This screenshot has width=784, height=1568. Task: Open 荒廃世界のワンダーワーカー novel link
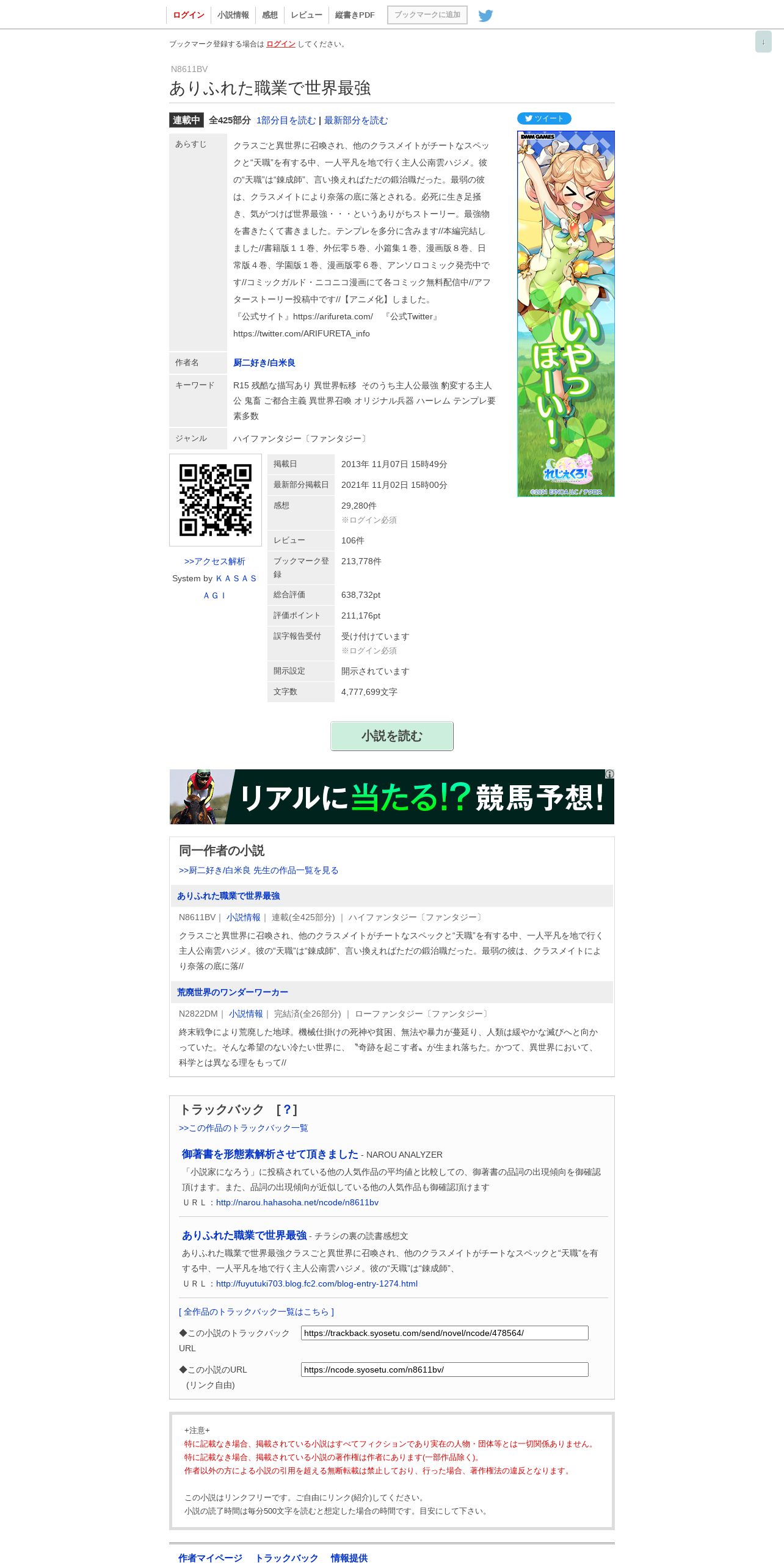[233, 992]
